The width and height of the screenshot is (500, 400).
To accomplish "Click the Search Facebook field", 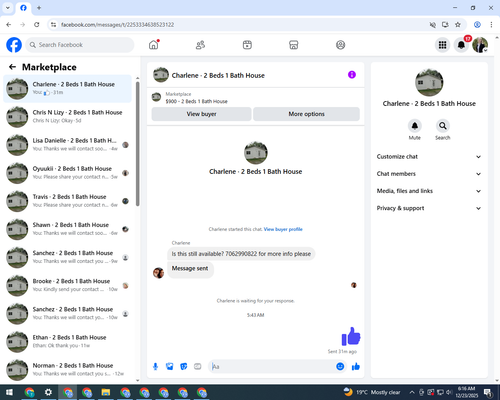I will coord(80,45).
